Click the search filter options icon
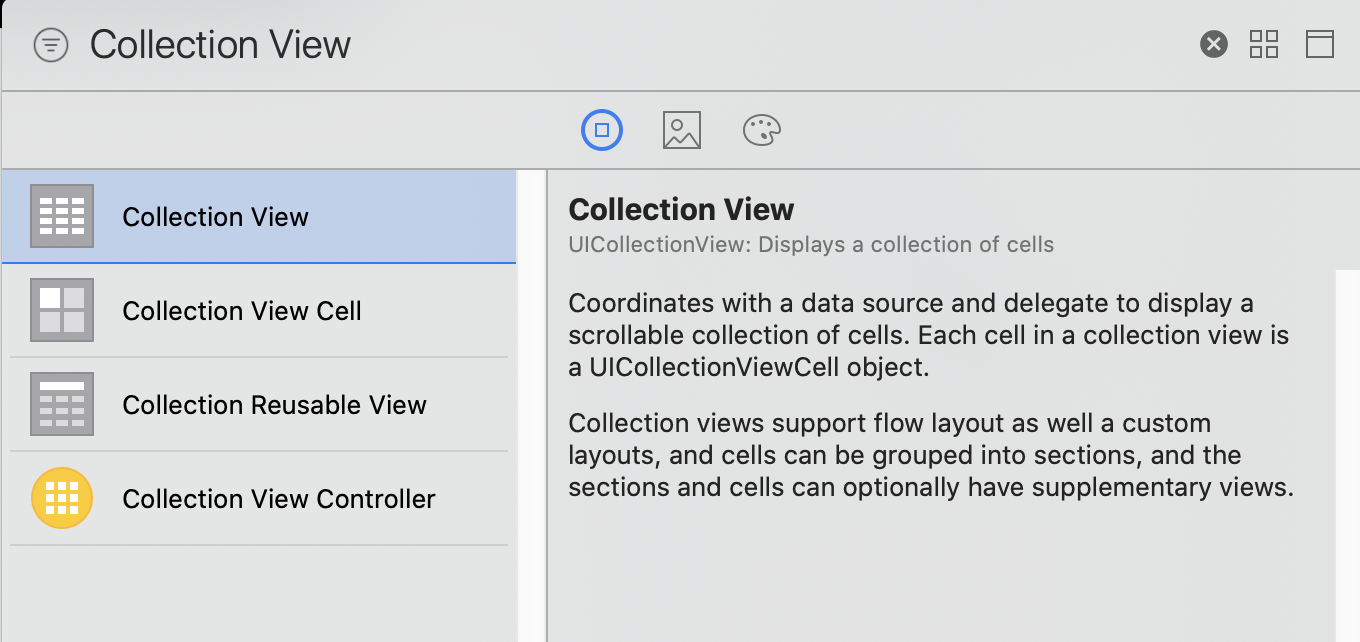The width and height of the screenshot is (1360, 642). (51, 45)
